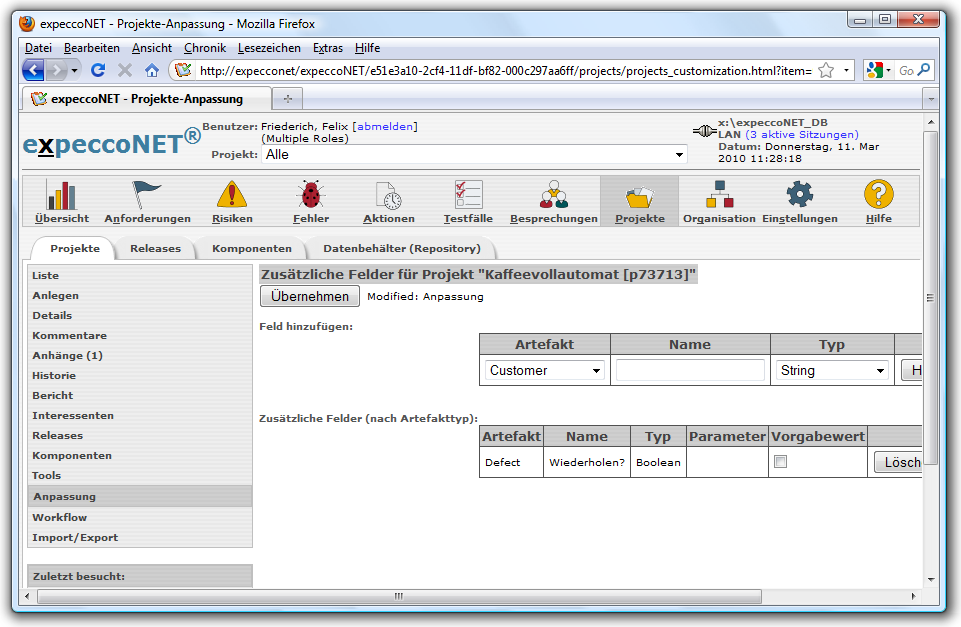Open the Typ dropdown showing String
961x627 pixels.
[x=833, y=370]
